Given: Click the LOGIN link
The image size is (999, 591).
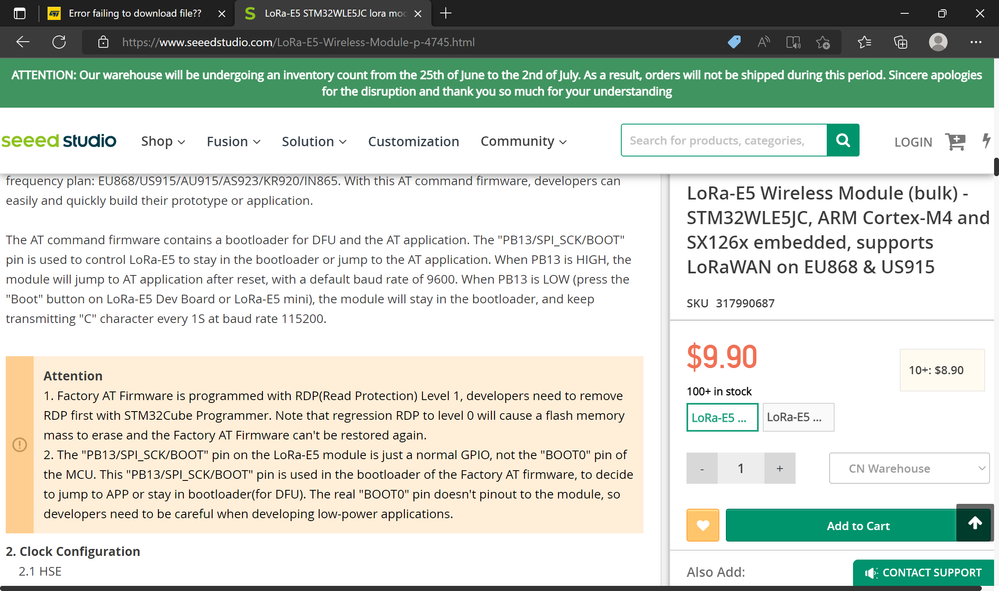Looking at the screenshot, I should [x=913, y=142].
